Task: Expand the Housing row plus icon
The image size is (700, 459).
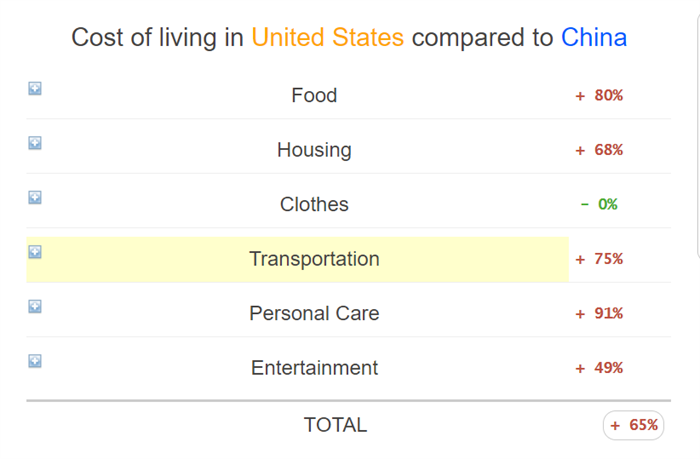Action: 35,143
